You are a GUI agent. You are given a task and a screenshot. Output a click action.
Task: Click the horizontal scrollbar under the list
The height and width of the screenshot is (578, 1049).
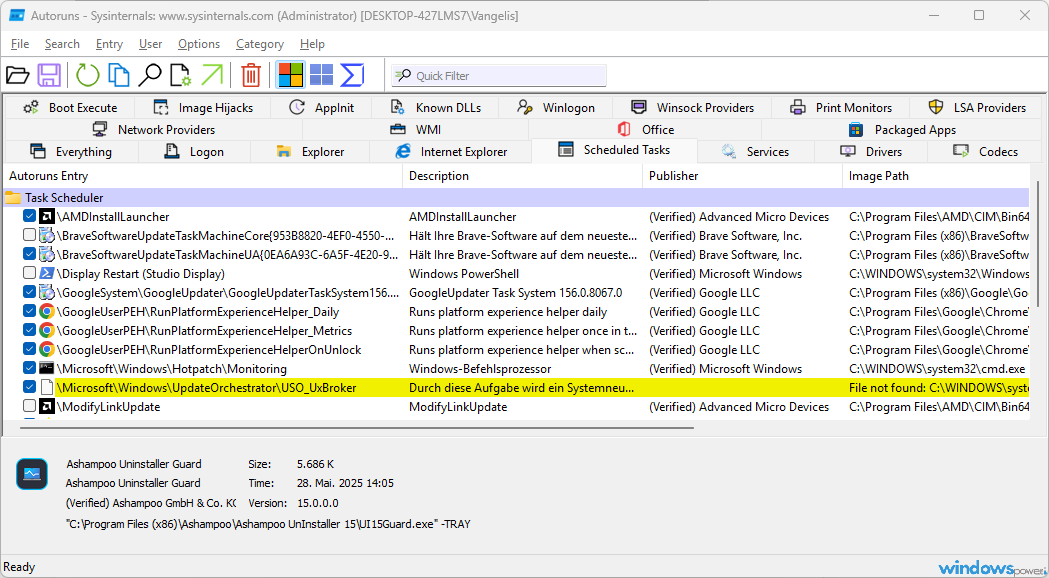coord(357,427)
